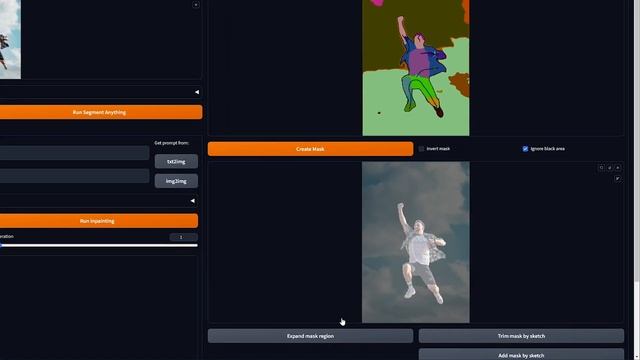Get prompt from txt2img
The image size is (640, 360).
coord(176,161)
